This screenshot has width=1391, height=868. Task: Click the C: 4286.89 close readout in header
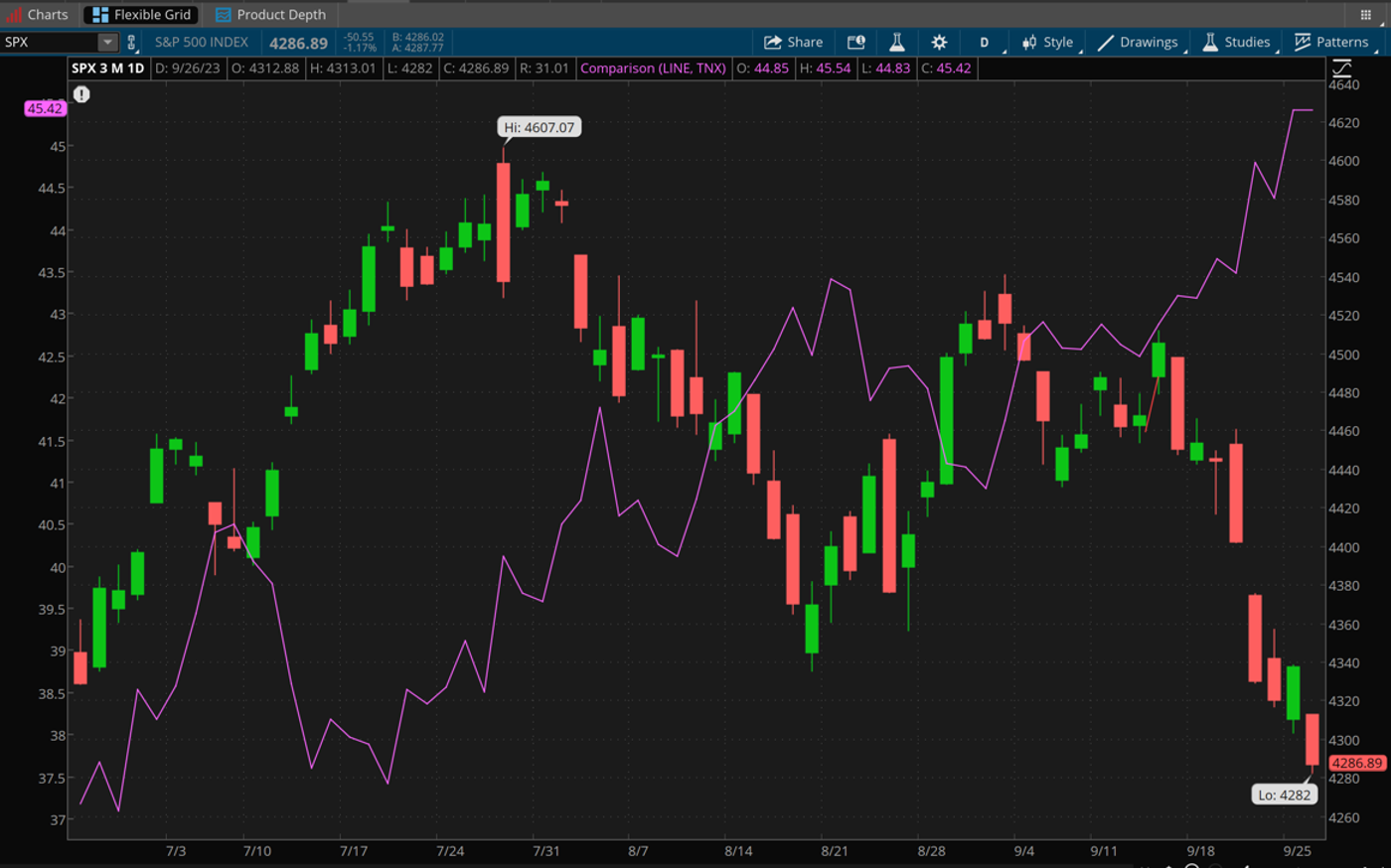point(476,69)
